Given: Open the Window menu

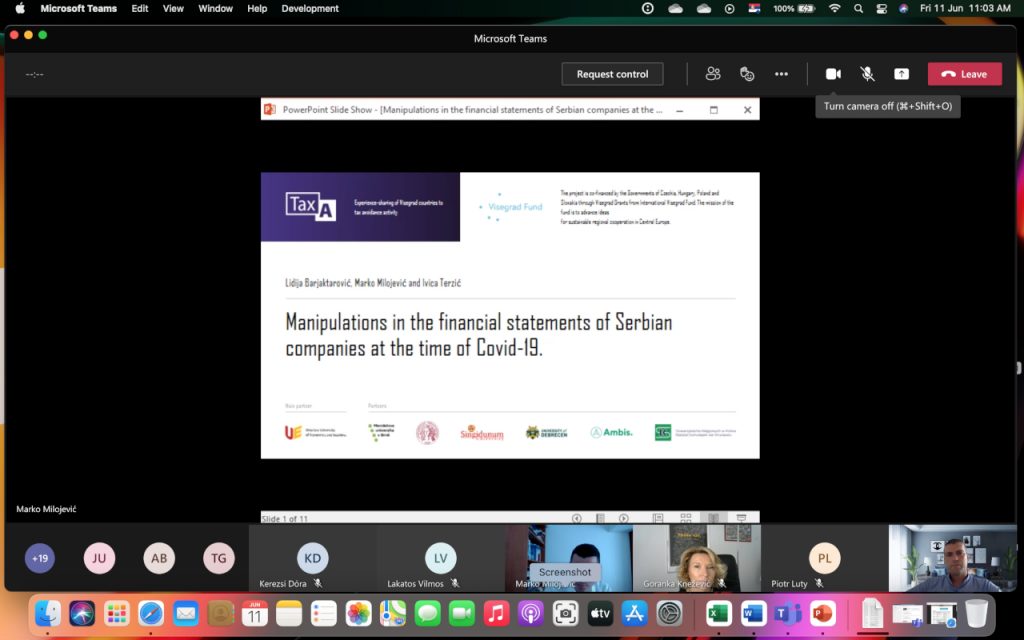Looking at the screenshot, I should tap(215, 8).
